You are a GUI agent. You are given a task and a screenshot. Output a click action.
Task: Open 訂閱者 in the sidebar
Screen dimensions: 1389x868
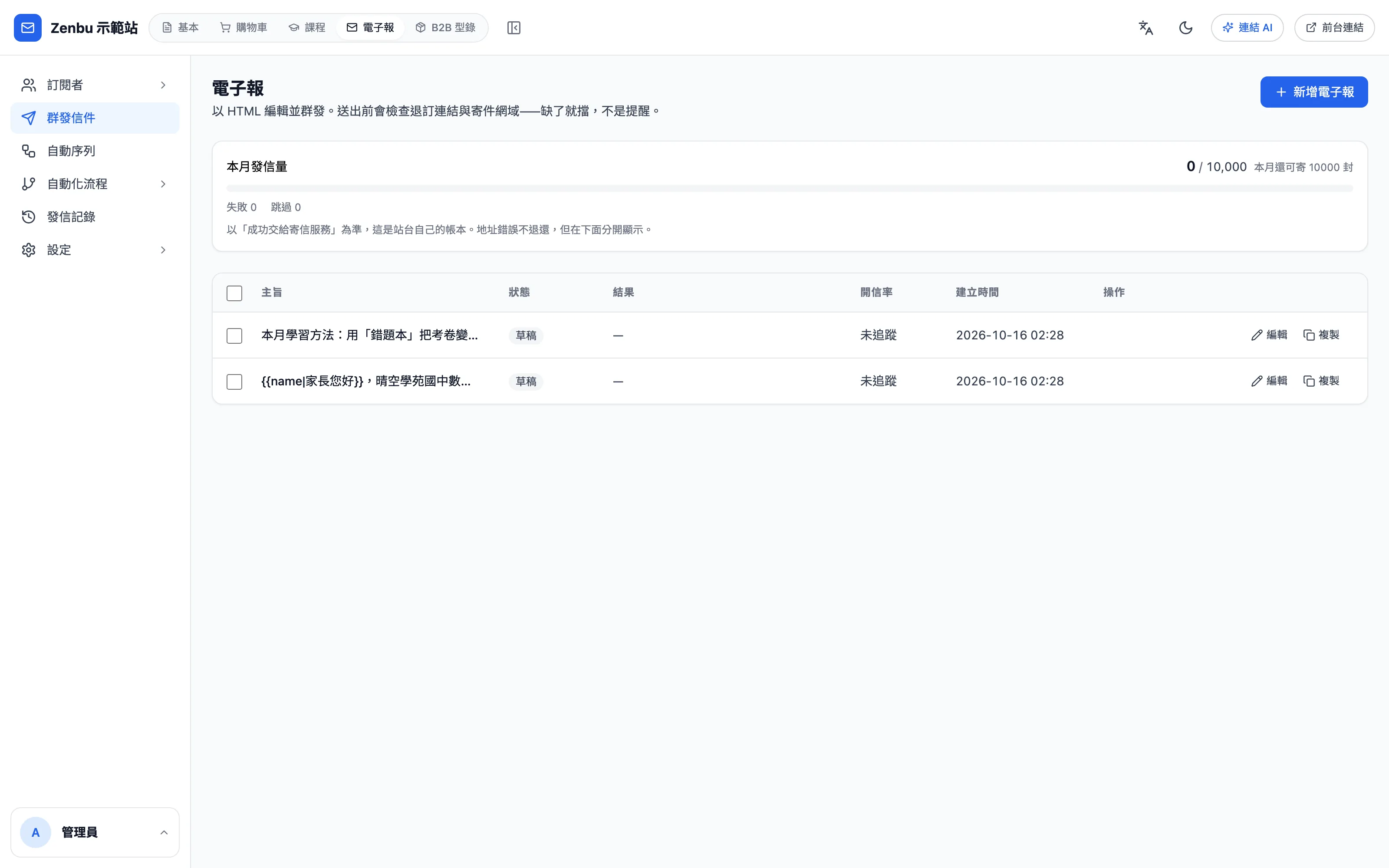click(95, 85)
